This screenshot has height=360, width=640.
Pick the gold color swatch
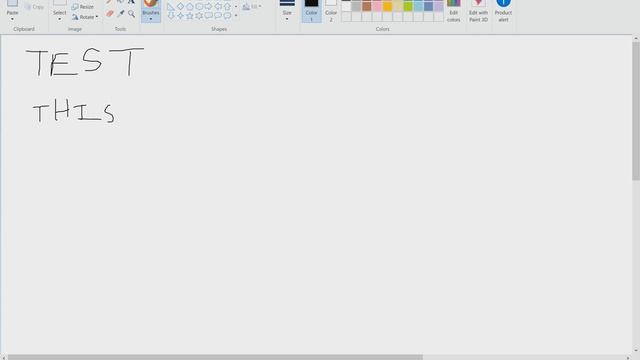(x=387, y=7)
